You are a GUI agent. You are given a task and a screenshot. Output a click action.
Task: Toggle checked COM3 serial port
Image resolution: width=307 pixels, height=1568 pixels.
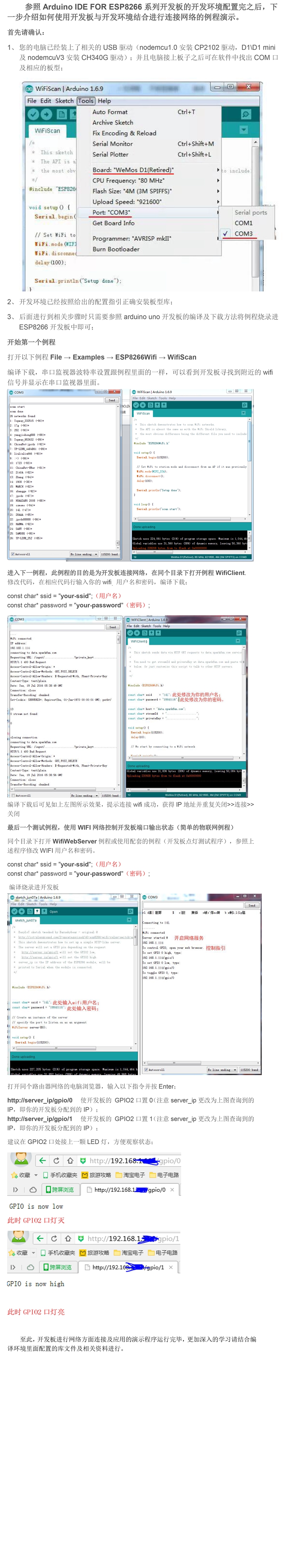click(x=247, y=234)
